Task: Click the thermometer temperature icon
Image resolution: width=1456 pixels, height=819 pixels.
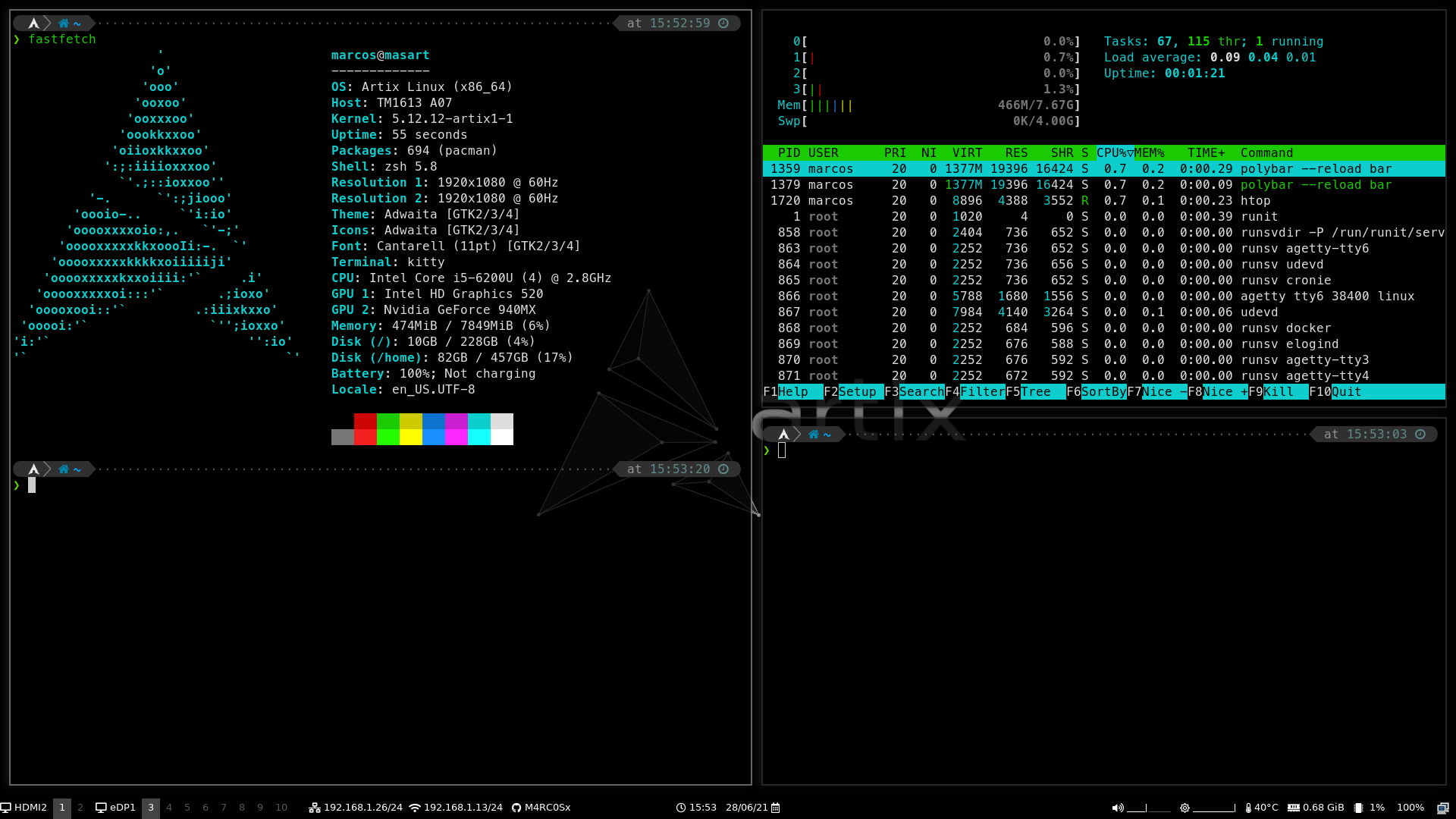Action: coord(1248,808)
